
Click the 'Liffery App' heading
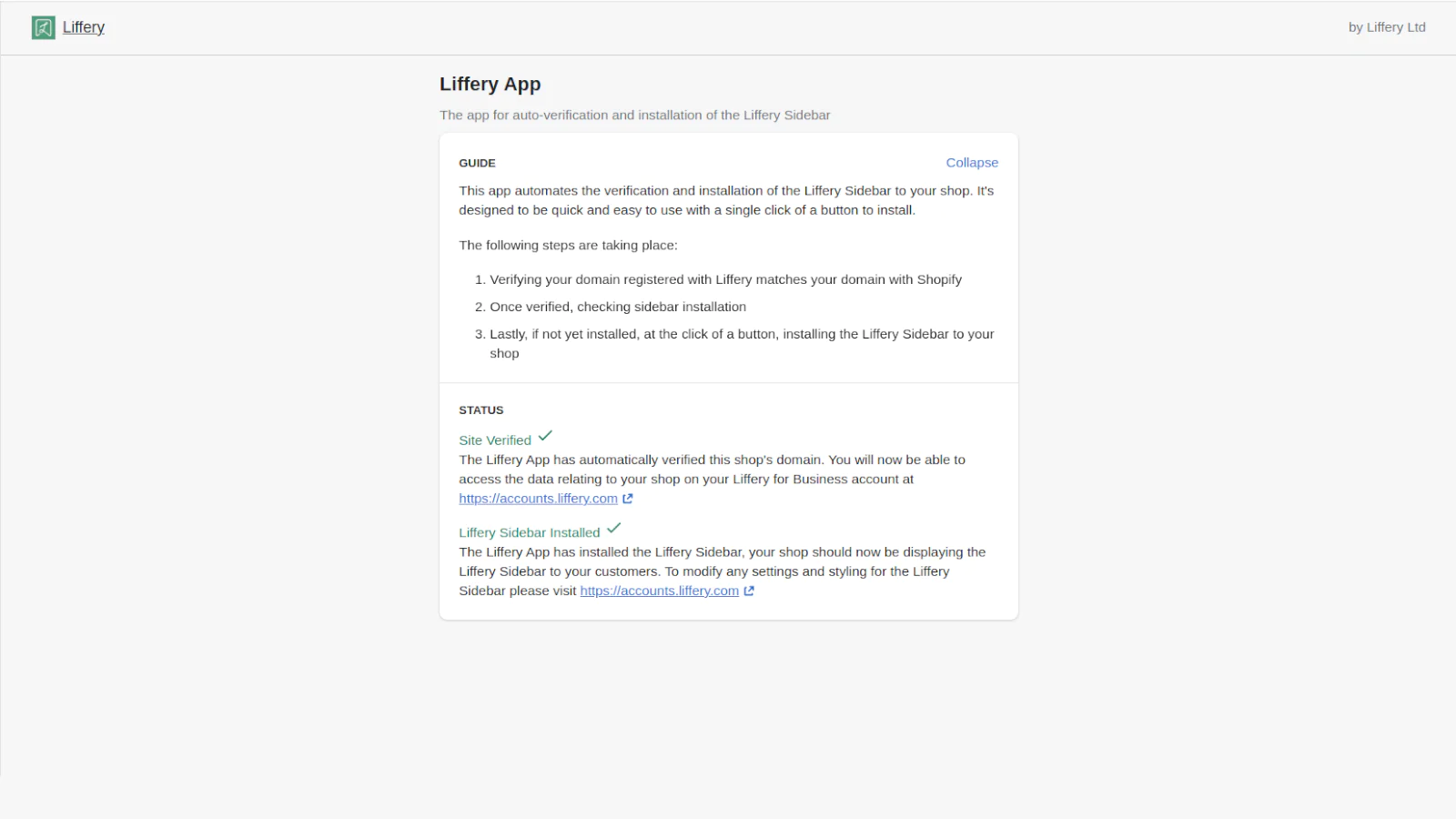(x=490, y=84)
